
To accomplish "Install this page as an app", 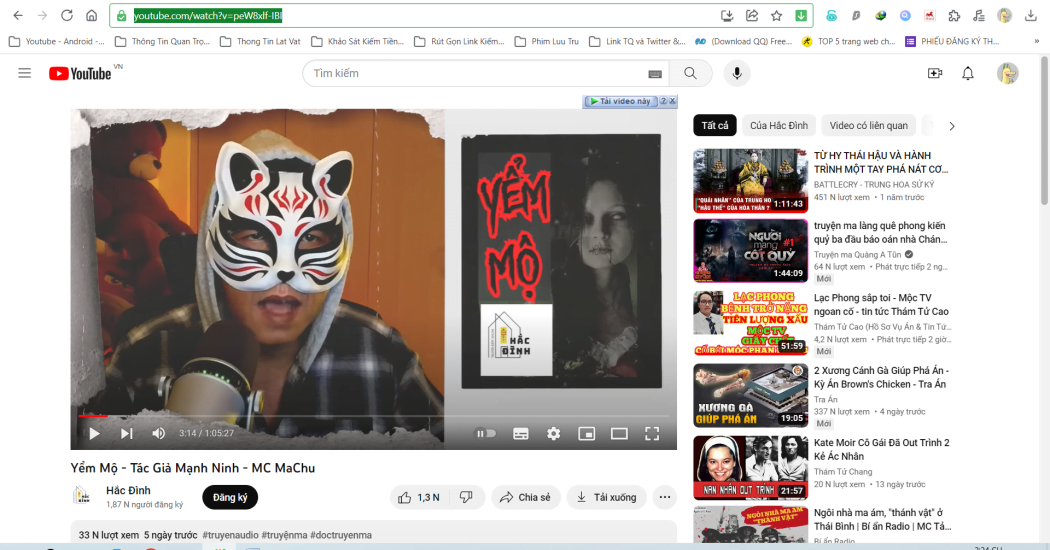I will click(727, 15).
